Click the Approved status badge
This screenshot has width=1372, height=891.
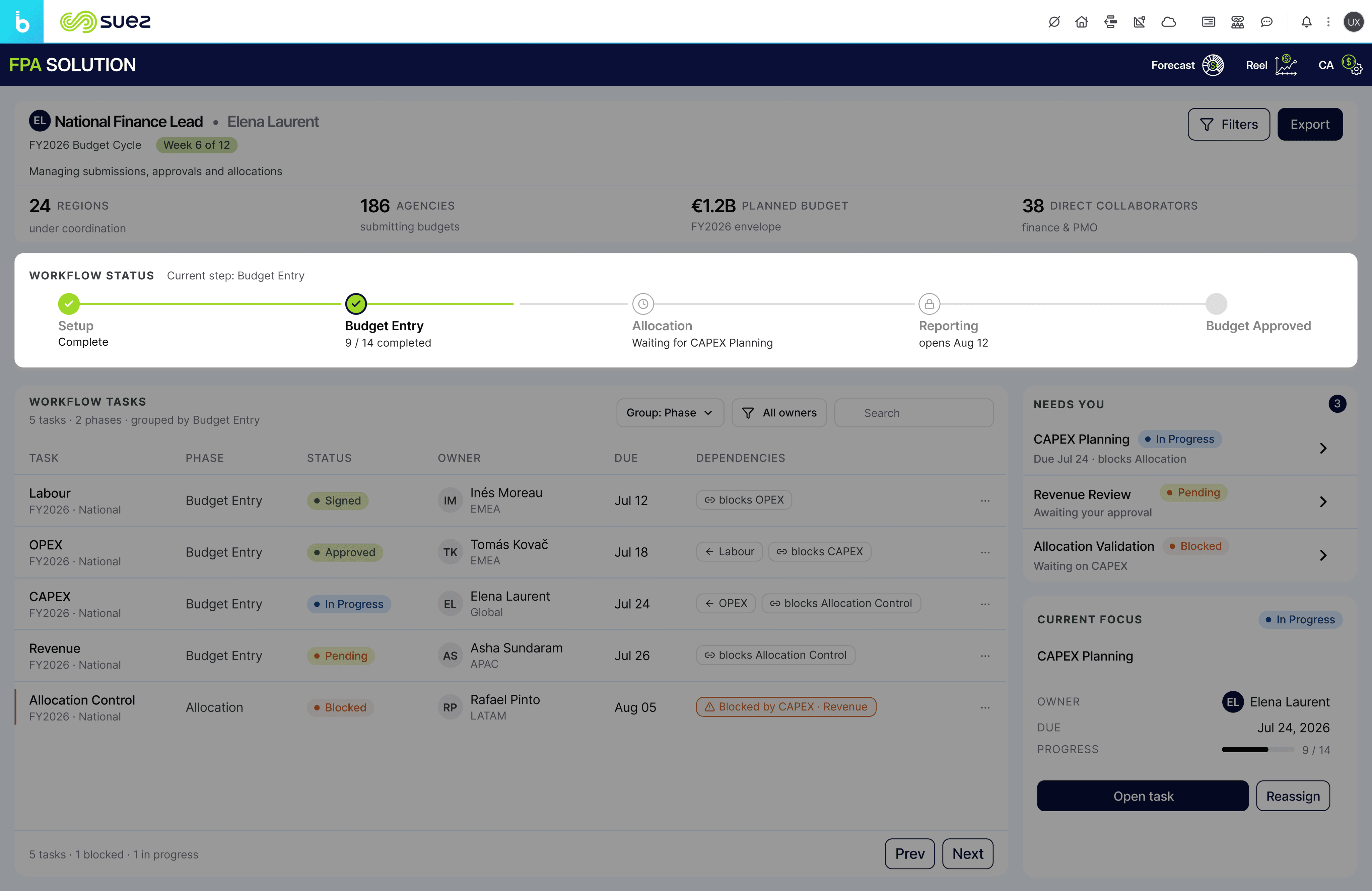point(345,552)
